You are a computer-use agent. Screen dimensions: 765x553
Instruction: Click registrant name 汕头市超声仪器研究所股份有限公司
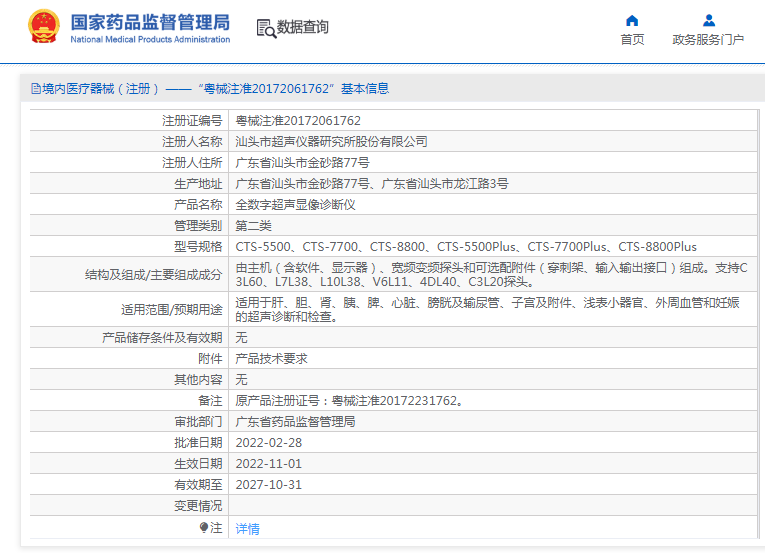(331, 142)
